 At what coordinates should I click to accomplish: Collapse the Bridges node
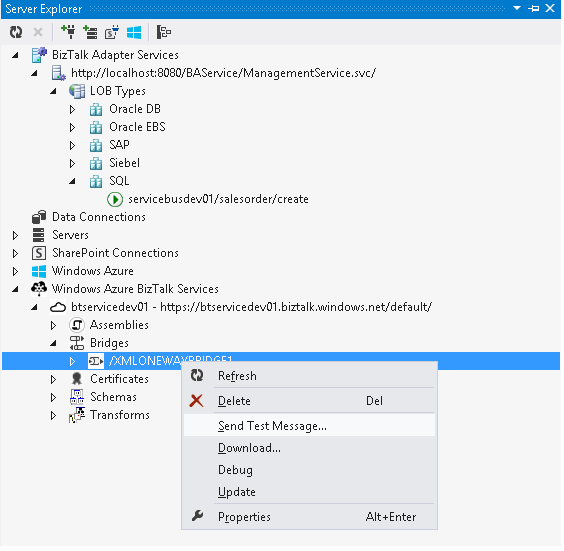point(53,343)
